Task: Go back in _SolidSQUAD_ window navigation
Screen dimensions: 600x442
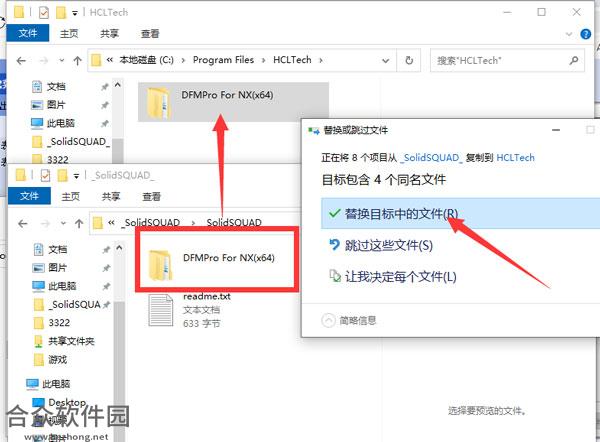Action: pos(23,223)
